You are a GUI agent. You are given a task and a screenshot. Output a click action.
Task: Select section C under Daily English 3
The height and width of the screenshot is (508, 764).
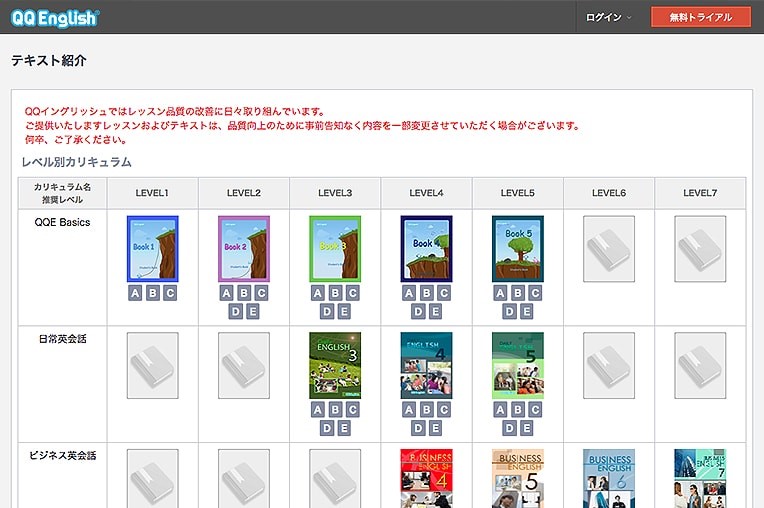click(352, 410)
